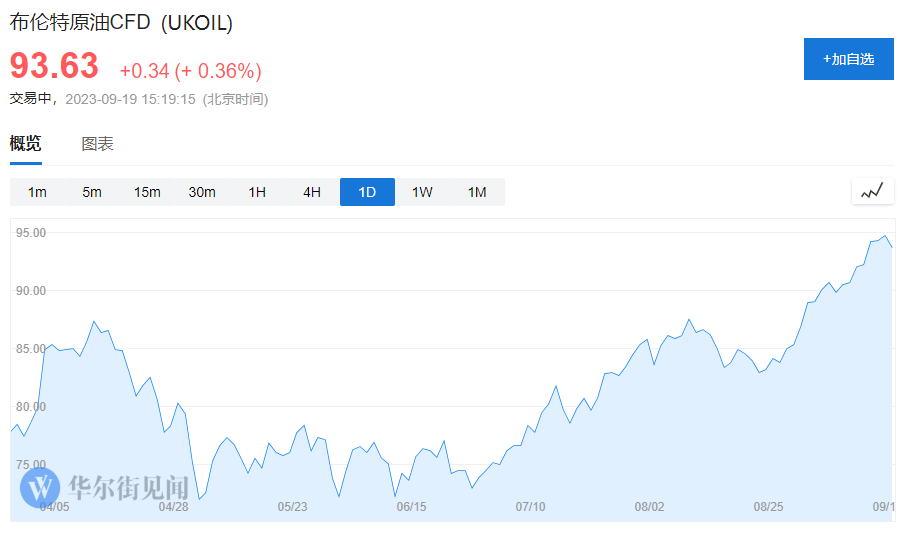Add UKOIL to watchlist with +加自选
The width and height of the screenshot is (901, 536).
[848, 59]
